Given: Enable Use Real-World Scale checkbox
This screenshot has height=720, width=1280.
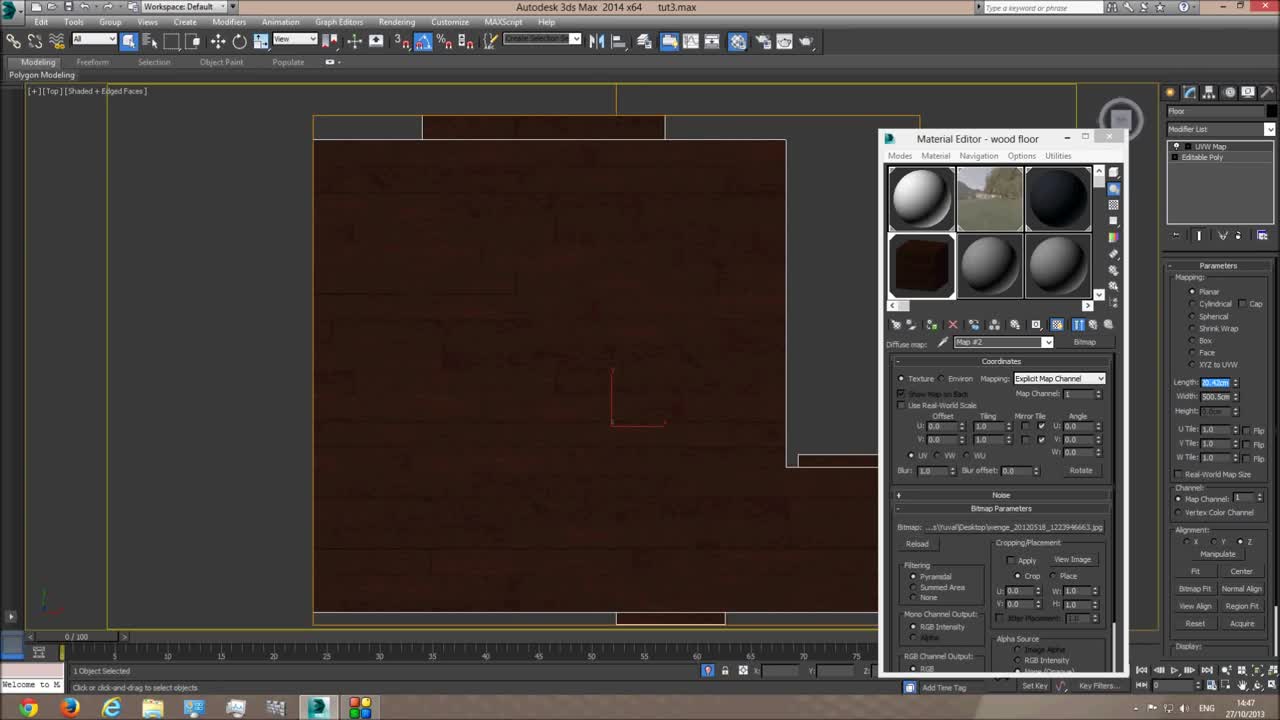Looking at the screenshot, I should coord(901,405).
